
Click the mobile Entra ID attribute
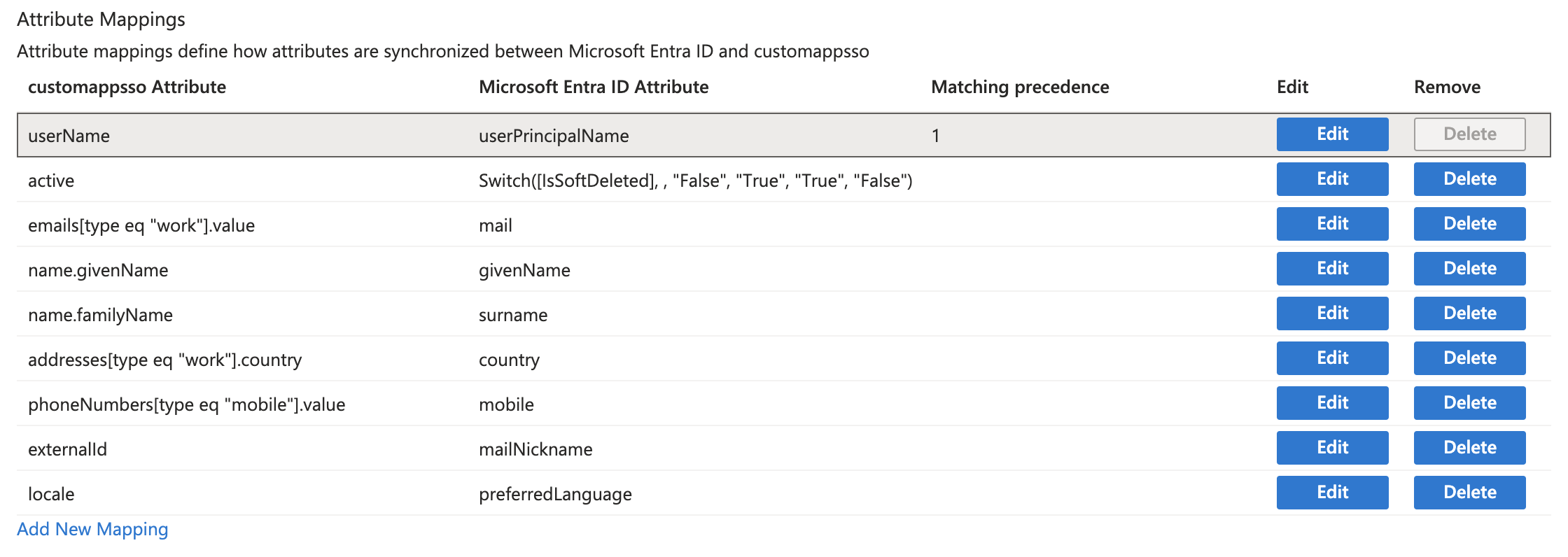506,404
